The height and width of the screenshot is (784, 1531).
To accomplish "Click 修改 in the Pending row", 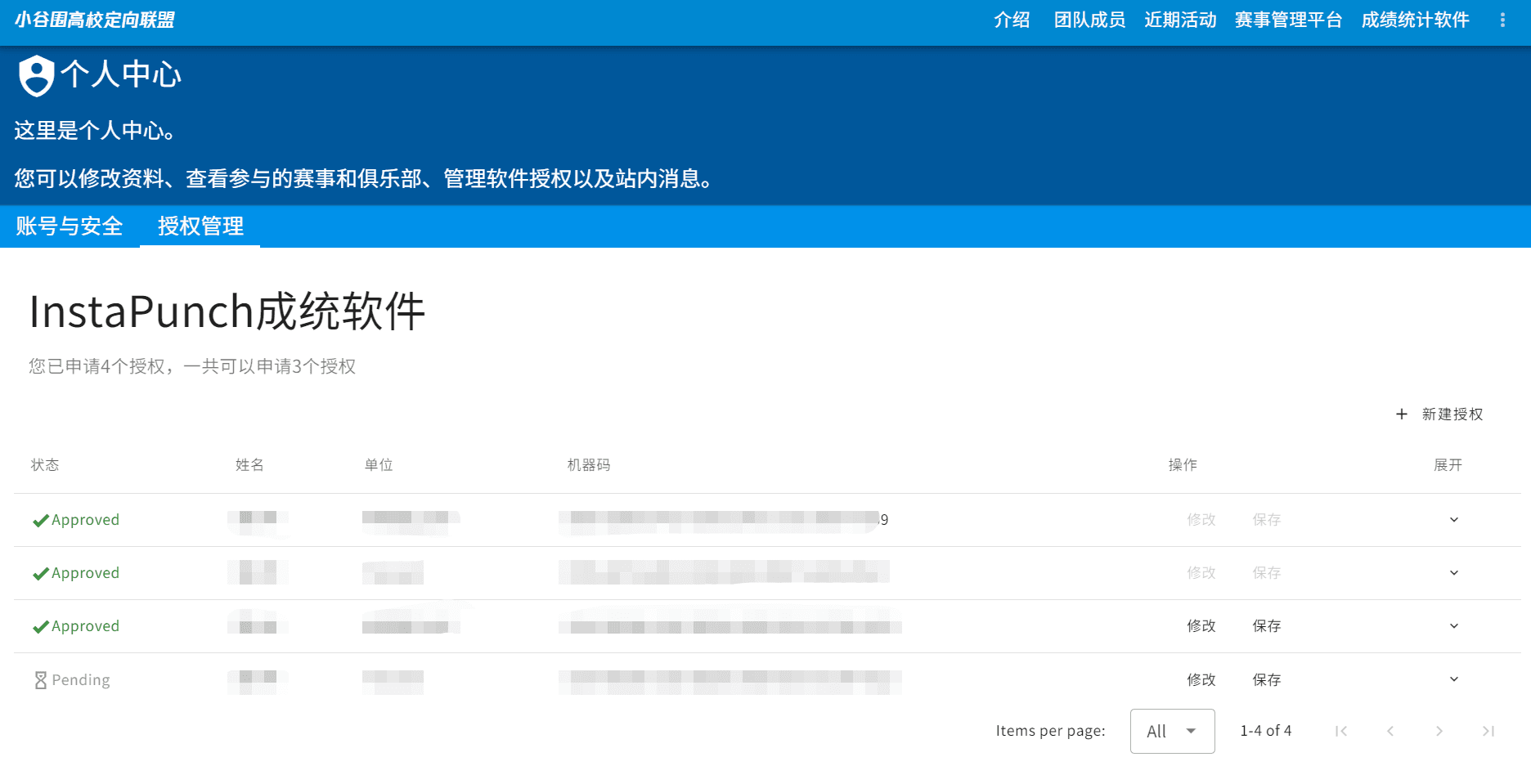I will [x=1201, y=680].
